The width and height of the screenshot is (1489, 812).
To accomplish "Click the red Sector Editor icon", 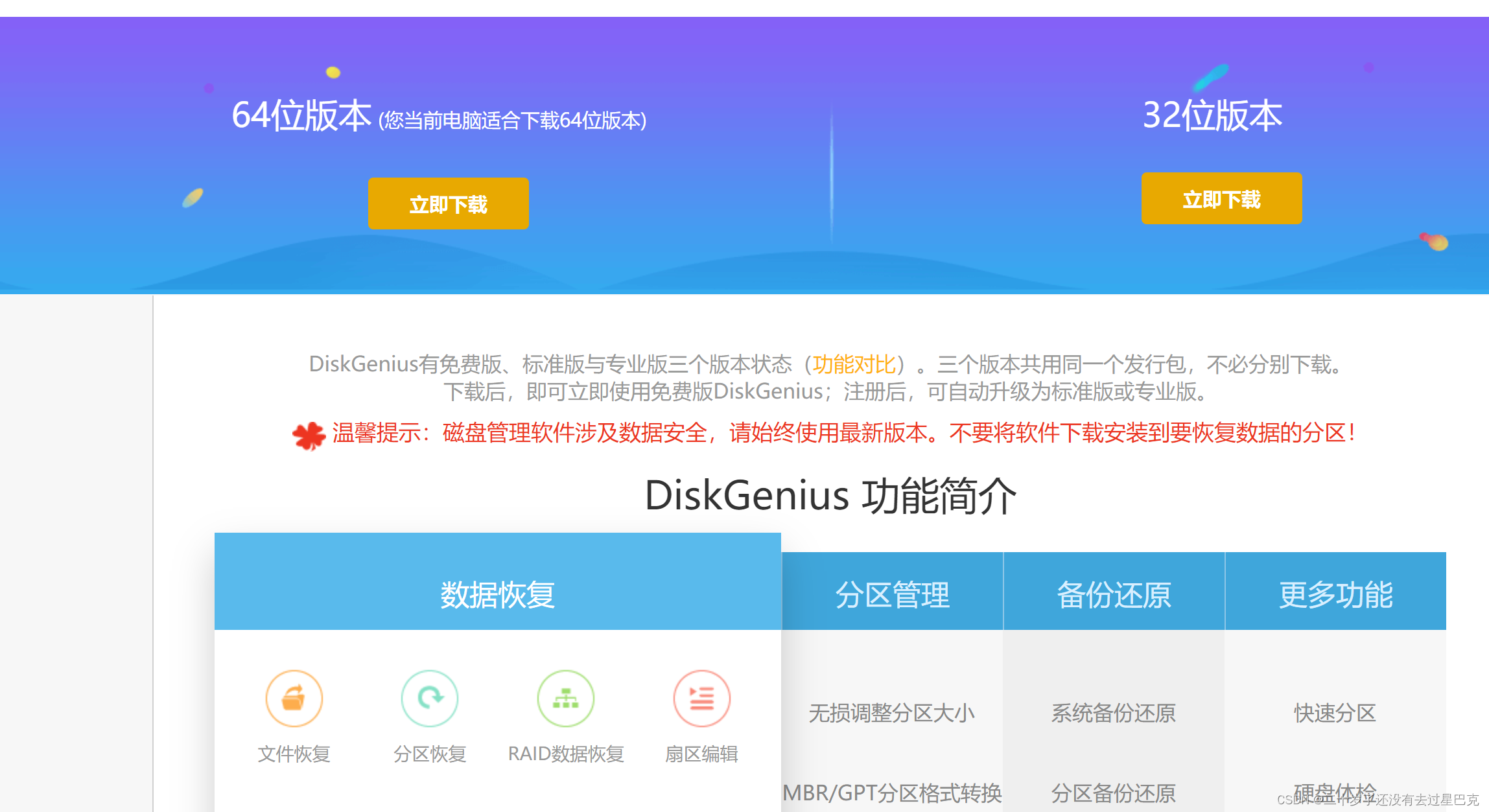I will coord(701,699).
